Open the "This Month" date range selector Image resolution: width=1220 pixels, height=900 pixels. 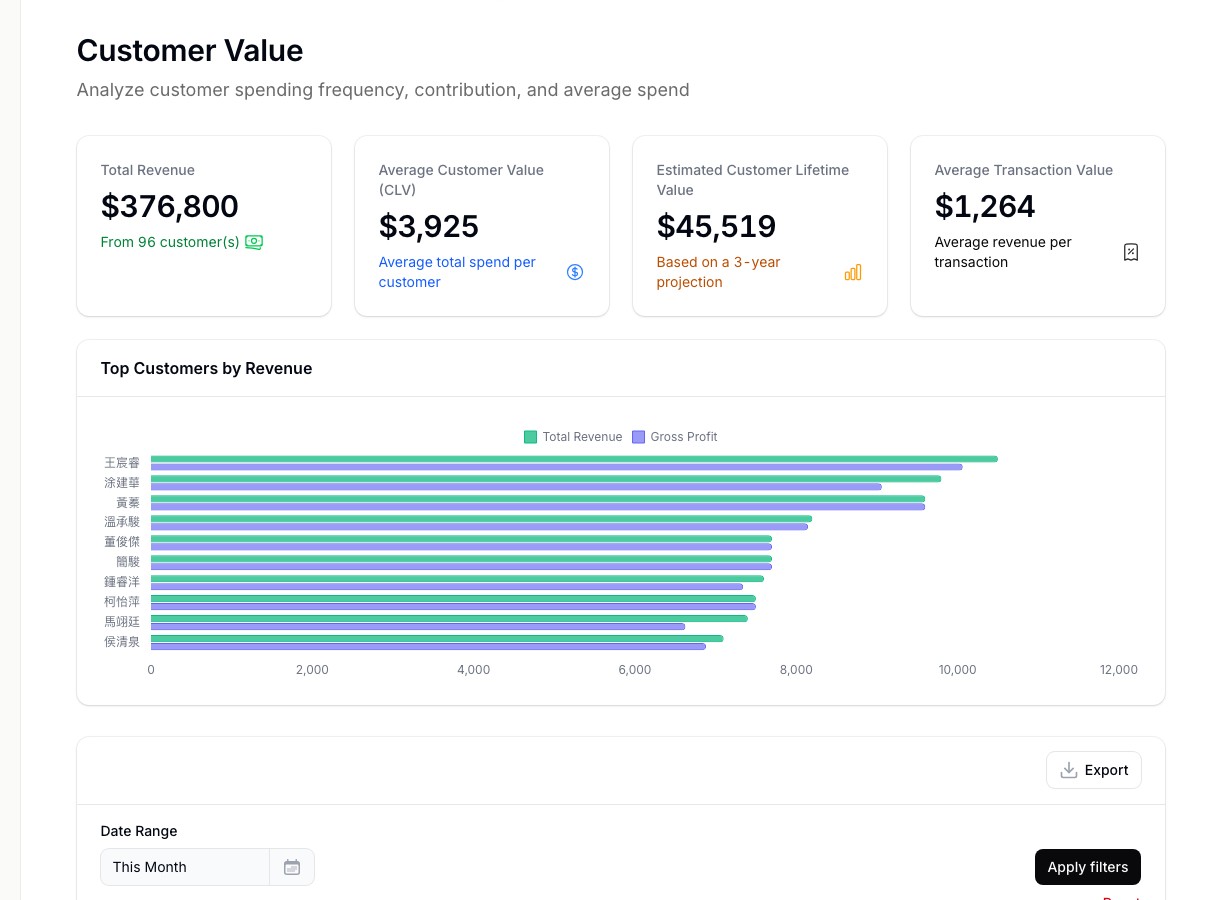click(184, 867)
